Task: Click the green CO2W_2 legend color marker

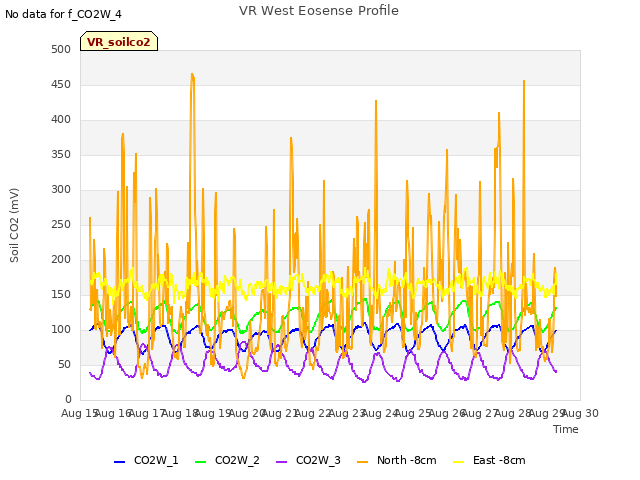Action: point(200,462)
